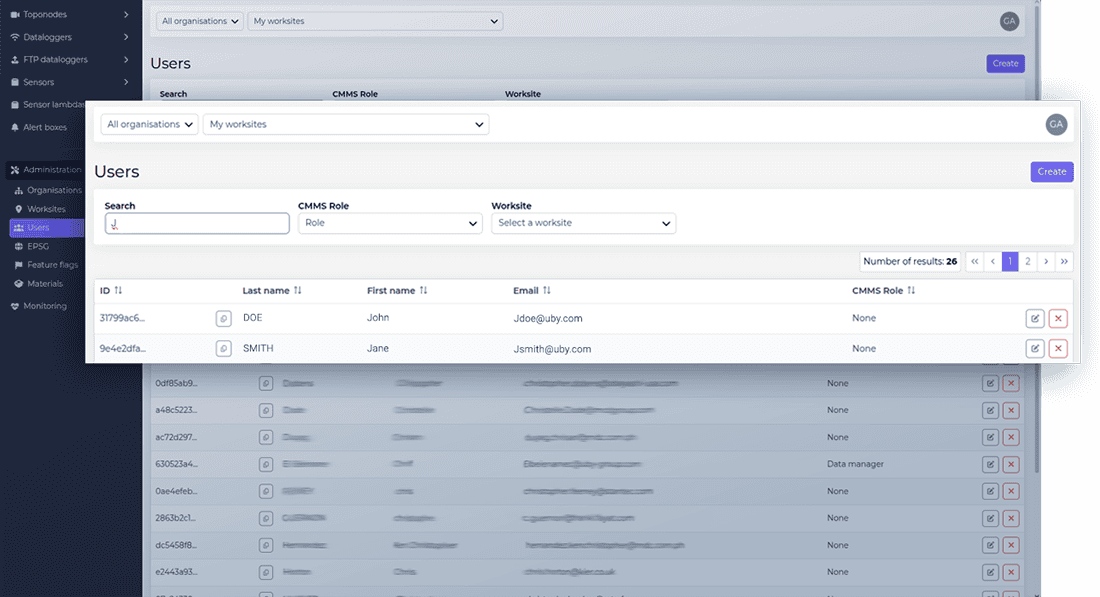Sort by Email column arrows
Screen dimensions: 1100x597
[546, 290]
